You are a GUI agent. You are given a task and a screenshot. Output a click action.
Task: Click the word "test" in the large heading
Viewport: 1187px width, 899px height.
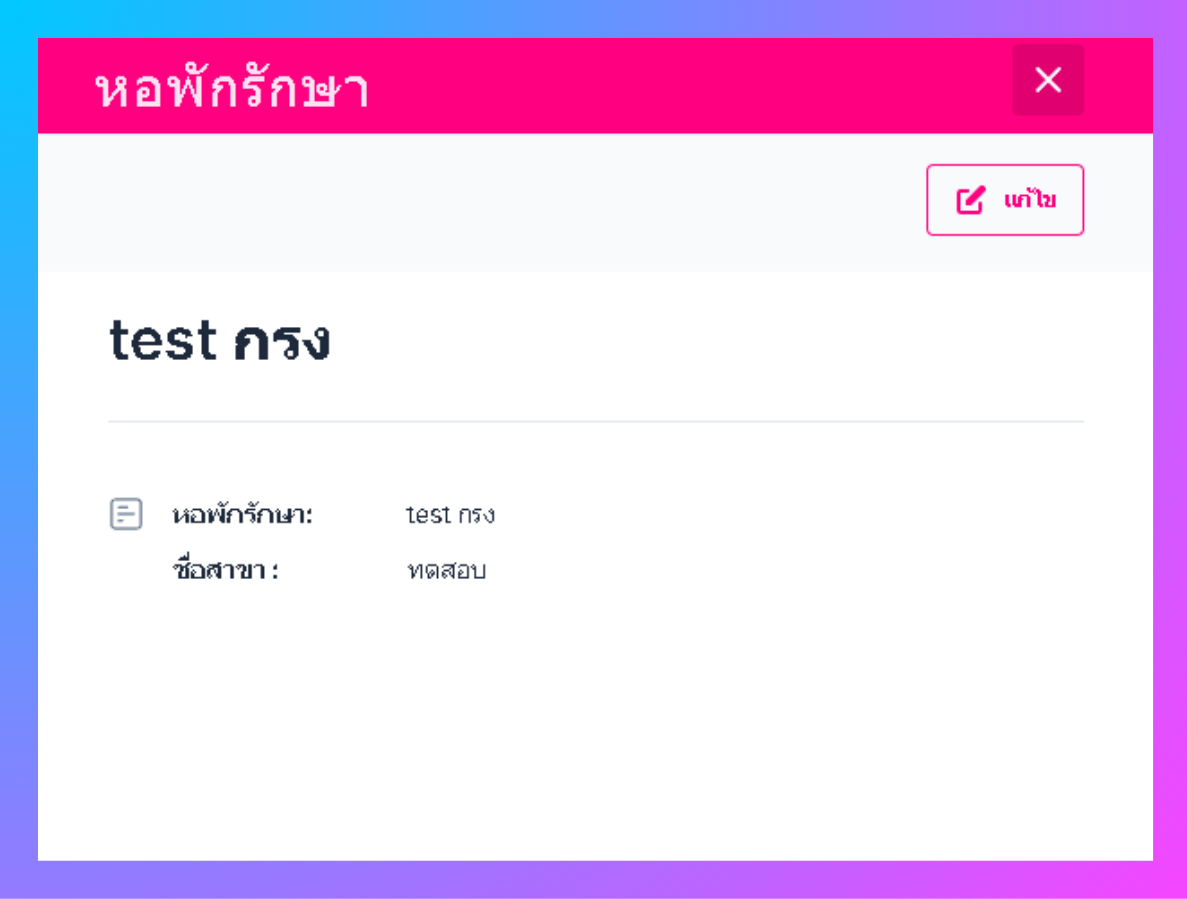tap(163, 341)
